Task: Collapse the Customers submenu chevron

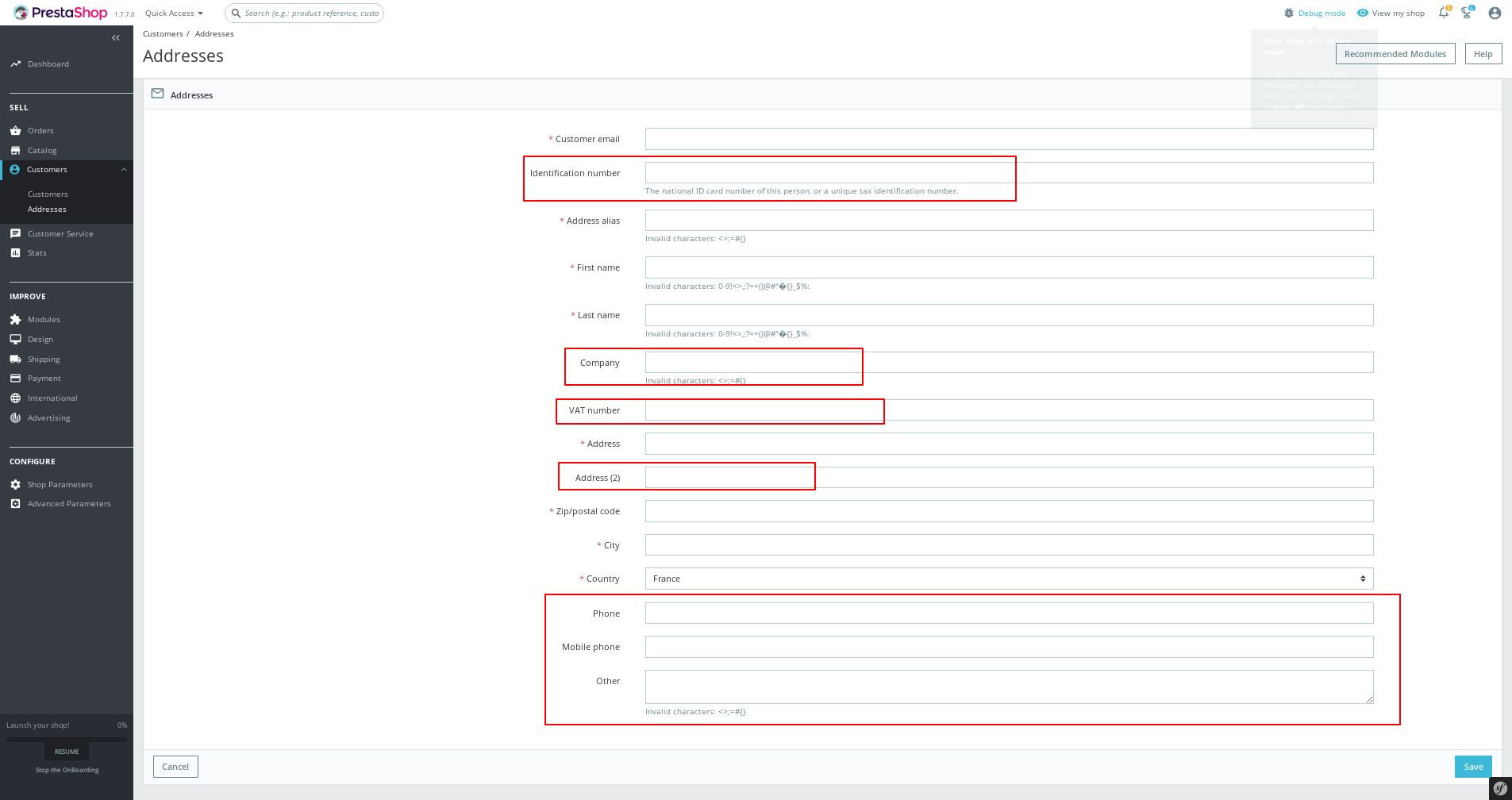Action: point(124,169)
